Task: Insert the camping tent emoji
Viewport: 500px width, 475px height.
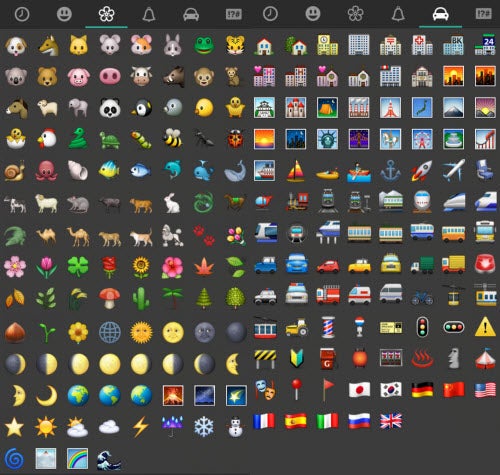Action: coord(327,108)
